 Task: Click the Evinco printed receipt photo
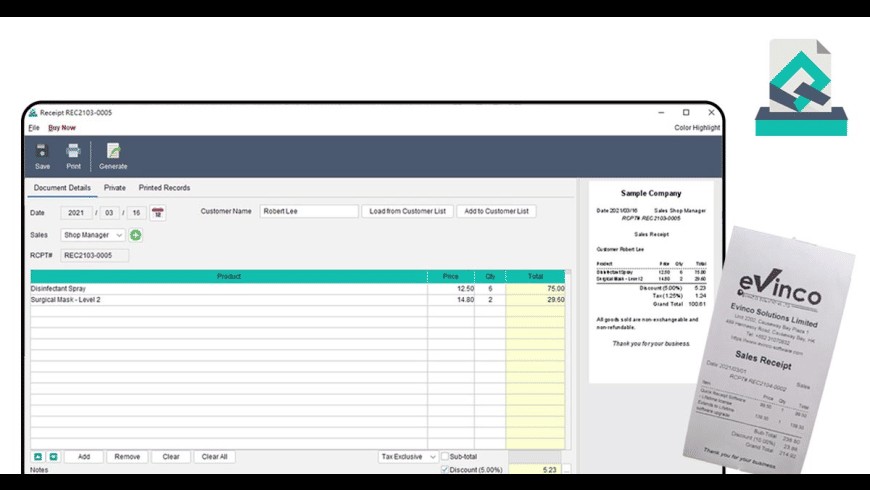tap(770, 351)
